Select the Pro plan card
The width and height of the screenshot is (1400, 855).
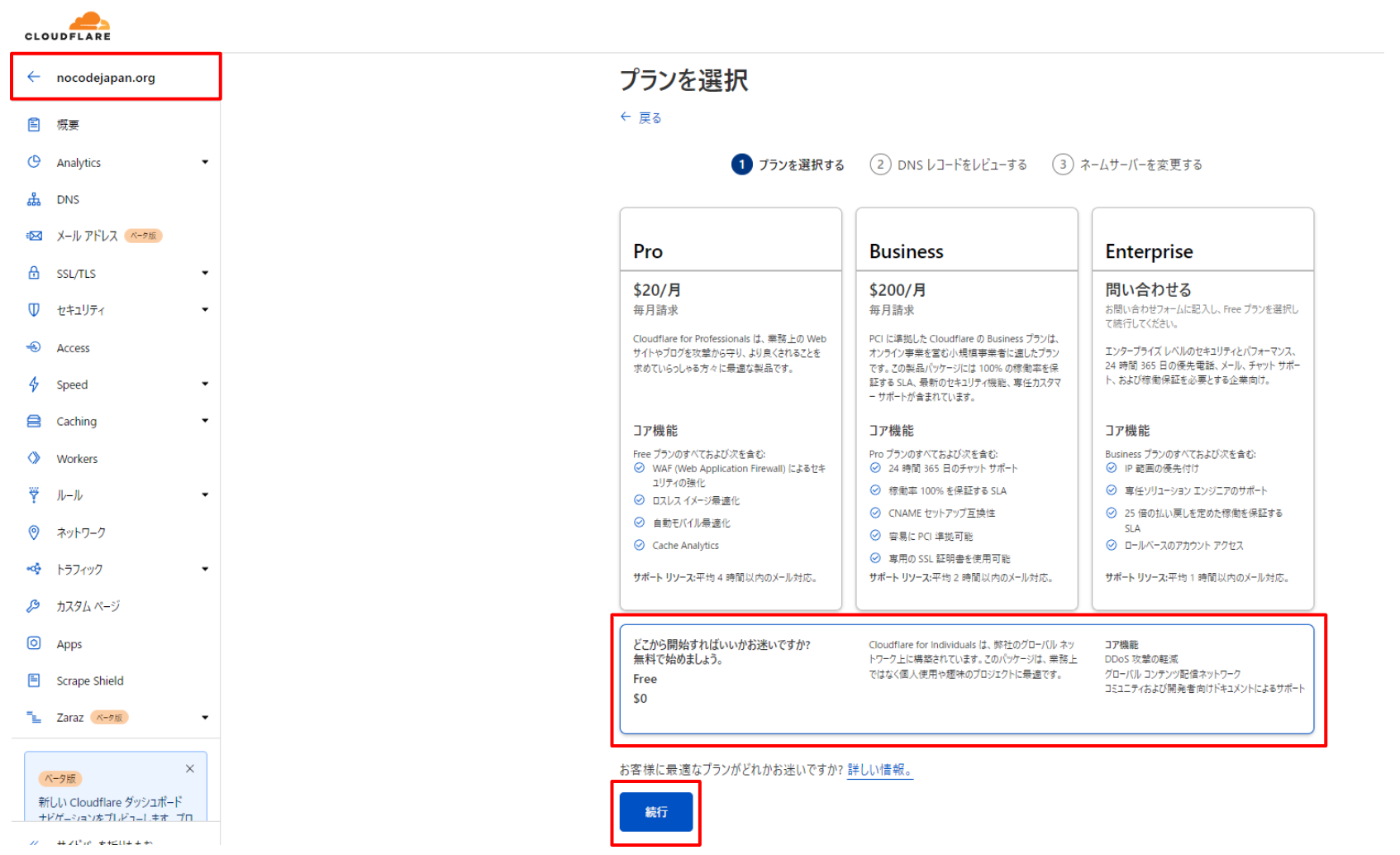(731, 408)
